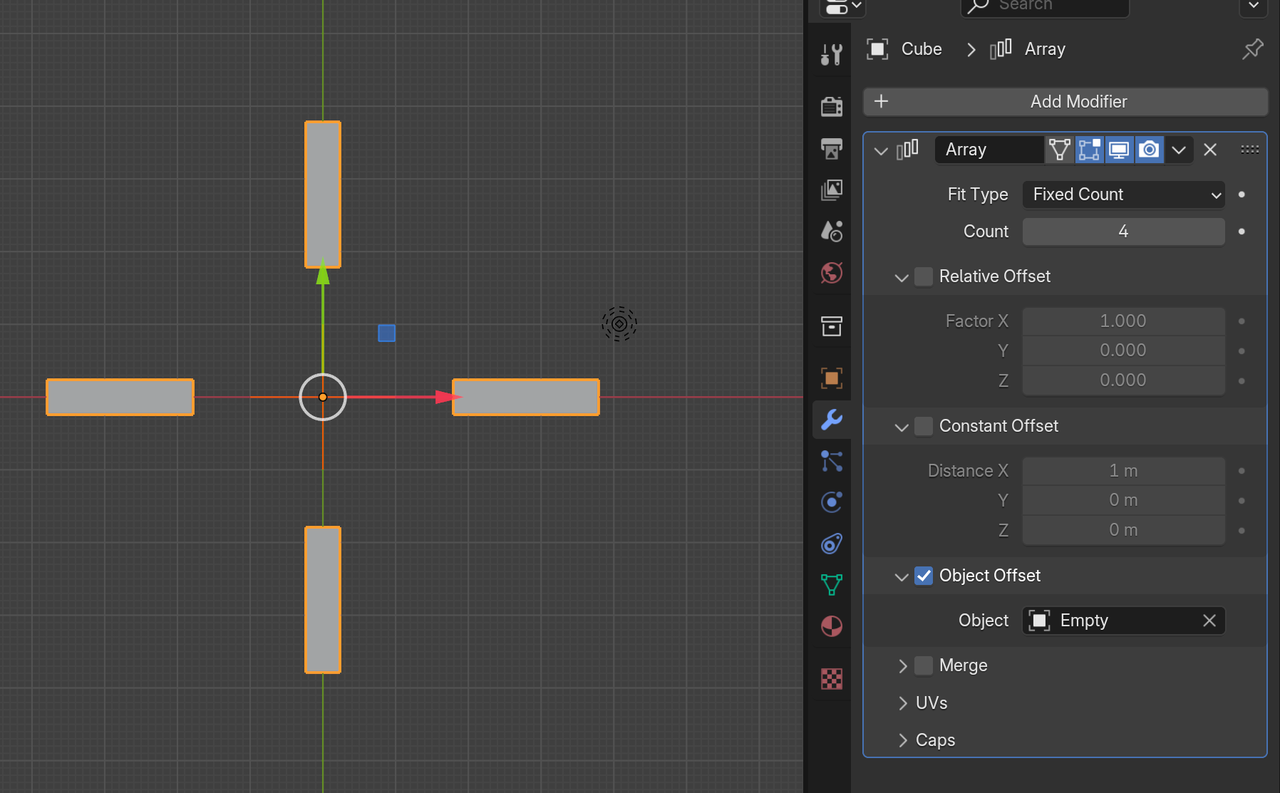Open the Particles properties tab

coord(831,461)
